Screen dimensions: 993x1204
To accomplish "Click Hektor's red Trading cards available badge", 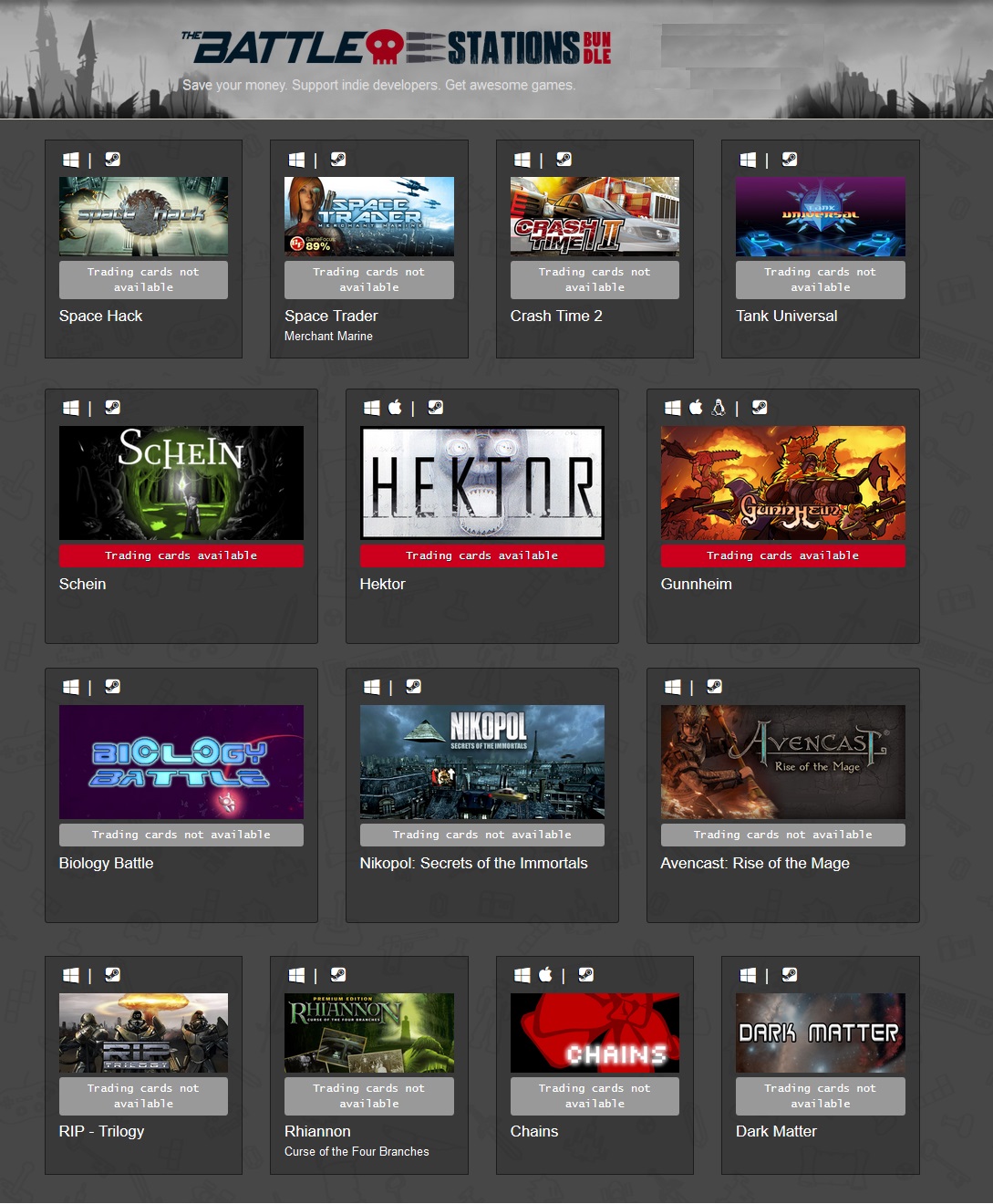I will pyautogui.click(x=482, y=555).
